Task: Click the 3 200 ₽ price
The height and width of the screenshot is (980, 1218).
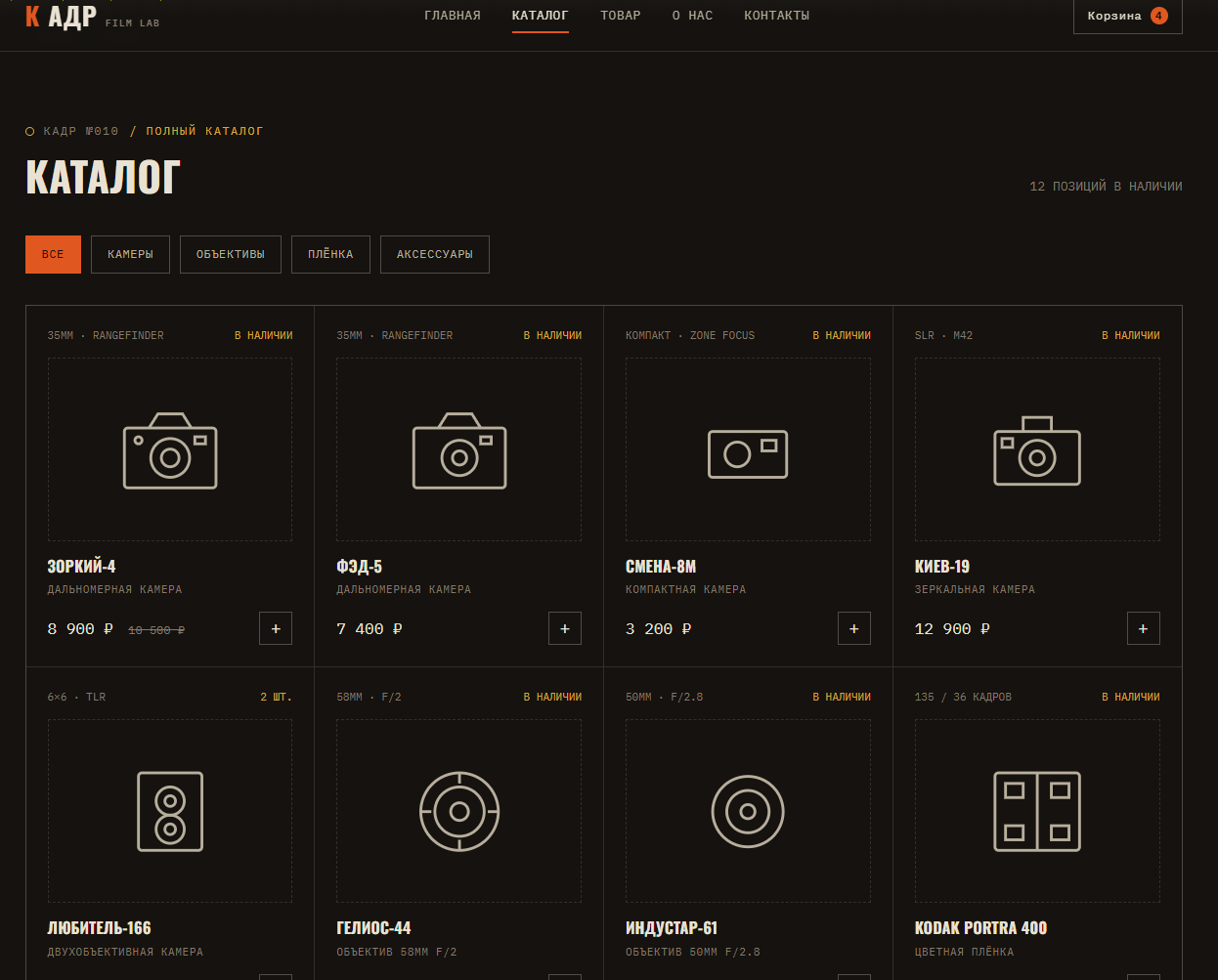Action: (x=659, y=629)
